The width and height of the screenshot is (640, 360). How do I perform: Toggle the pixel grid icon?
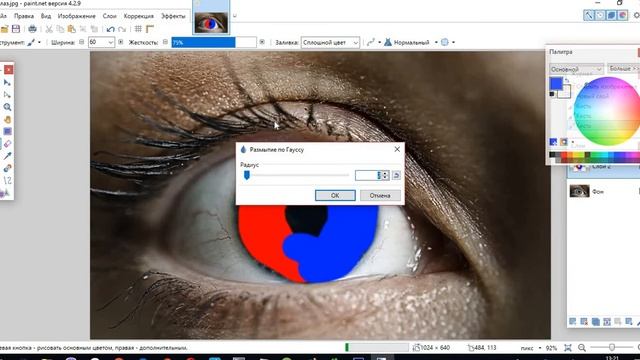click(x=138, y=29)
